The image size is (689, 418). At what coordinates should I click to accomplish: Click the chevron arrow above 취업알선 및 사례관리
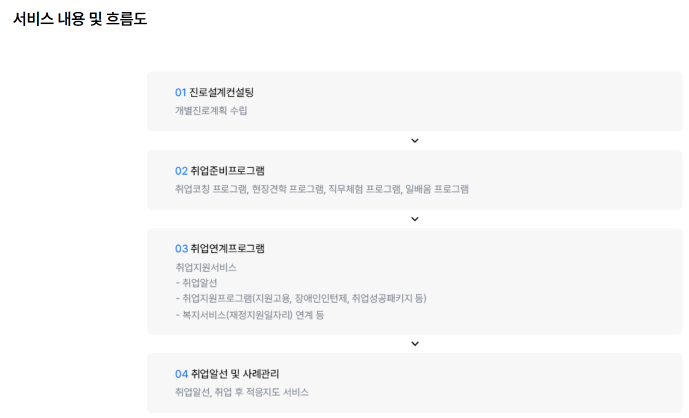point(414,344)
